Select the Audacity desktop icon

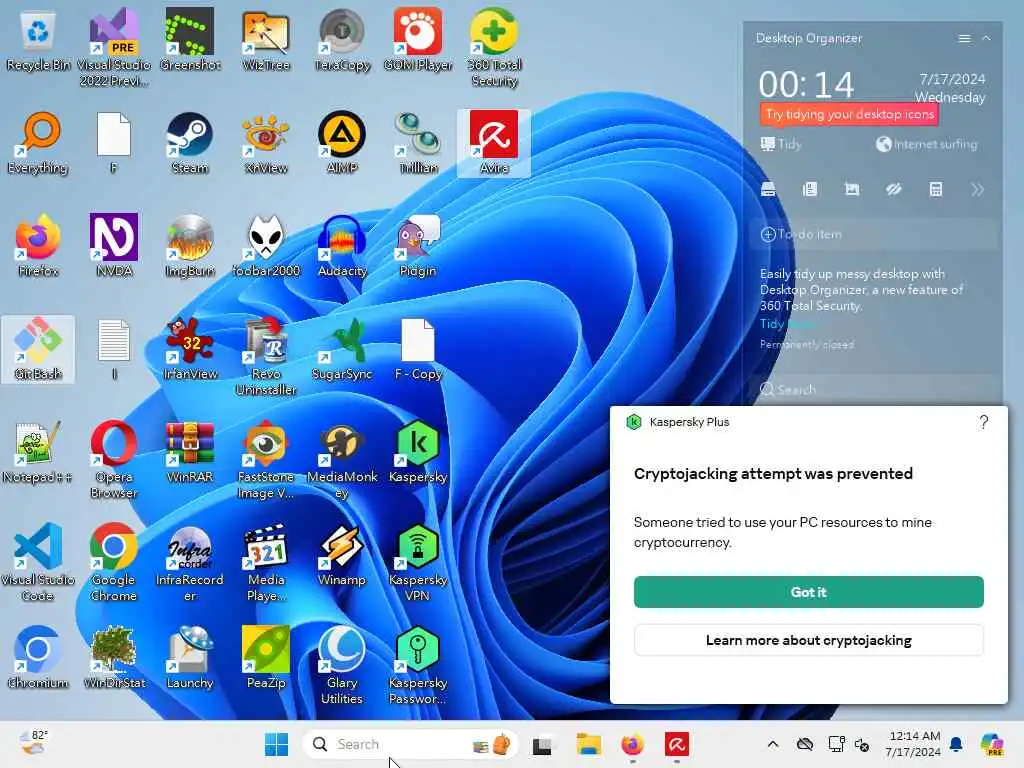342,246
